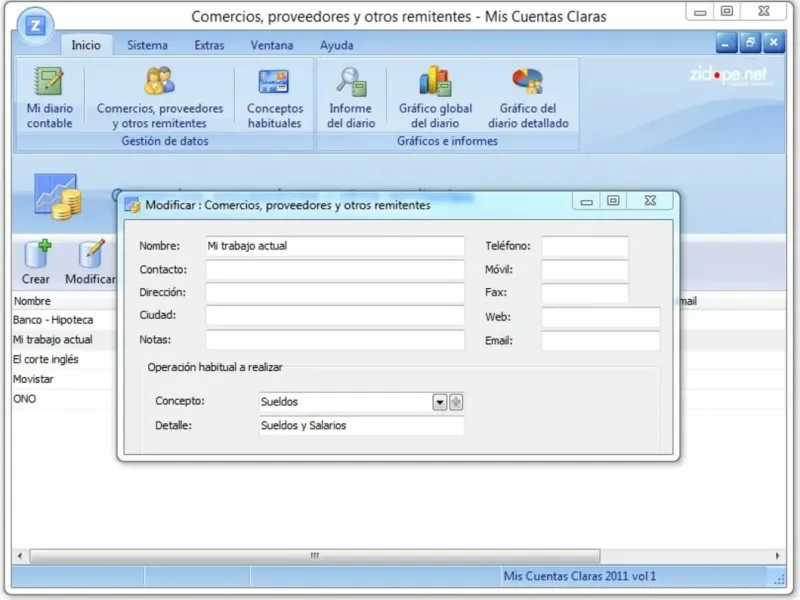Click the Email input field
Screen dimensions: 800x600
pyautogui.click(x=601, y=341)
